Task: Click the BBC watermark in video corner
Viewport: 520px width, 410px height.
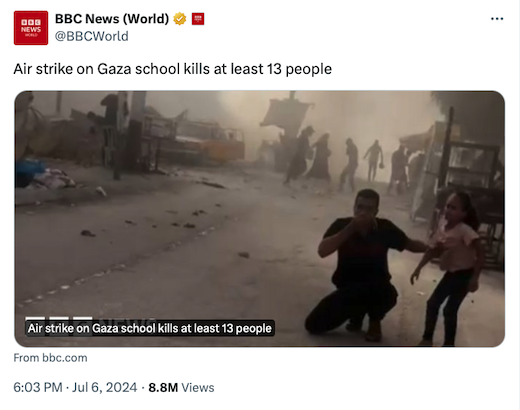Action: coord(59,319)
